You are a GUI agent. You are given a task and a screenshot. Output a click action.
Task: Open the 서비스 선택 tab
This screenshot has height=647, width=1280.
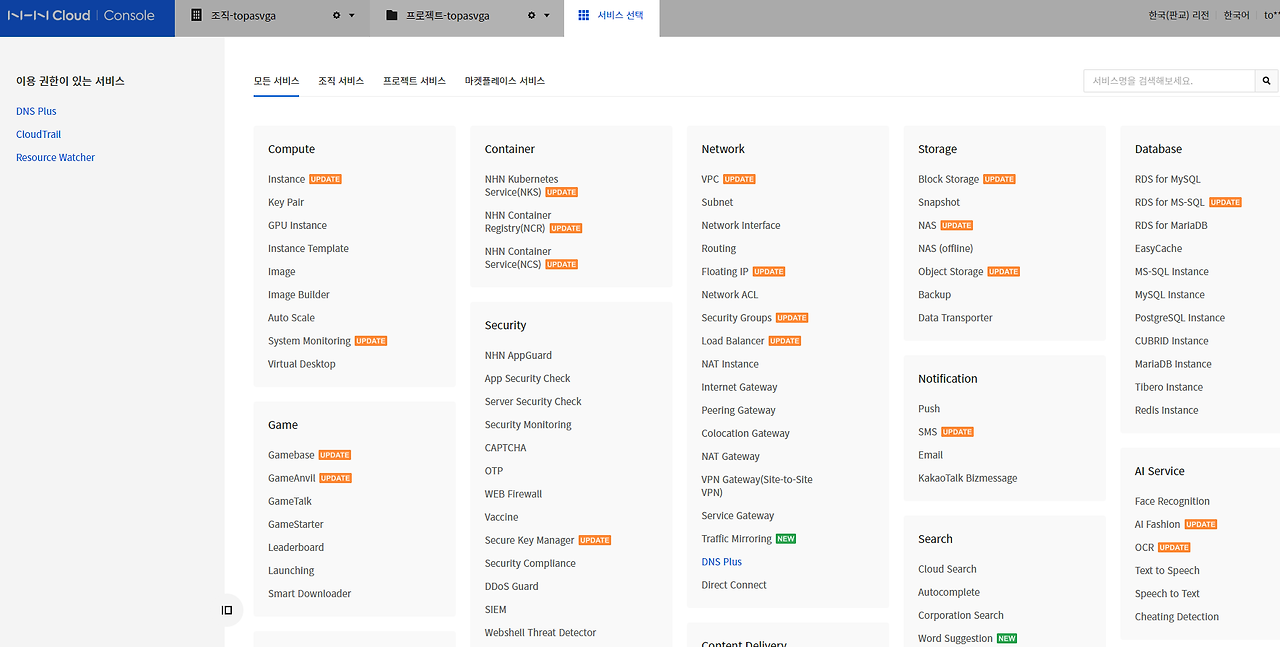click(611, 17)
